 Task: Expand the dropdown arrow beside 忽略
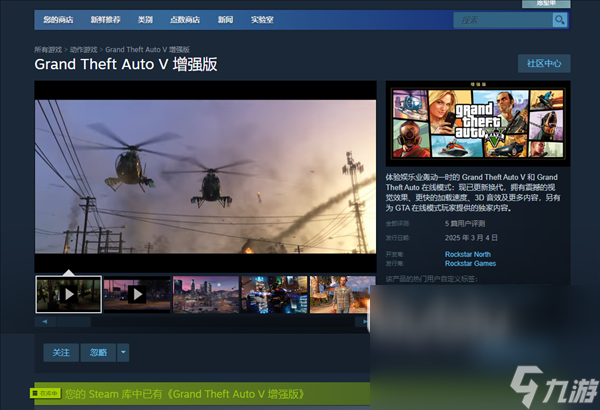(x=123, y=353)
